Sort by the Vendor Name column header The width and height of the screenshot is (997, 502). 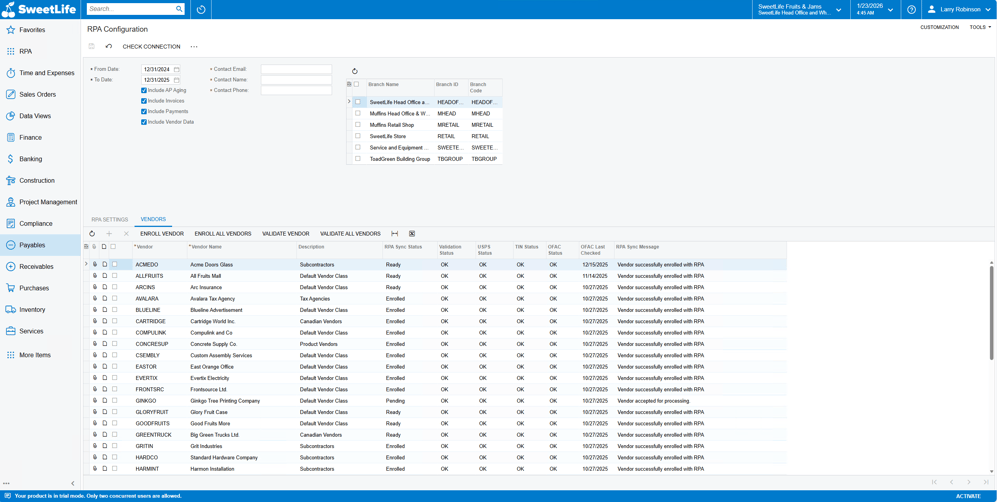click(207, 247)
